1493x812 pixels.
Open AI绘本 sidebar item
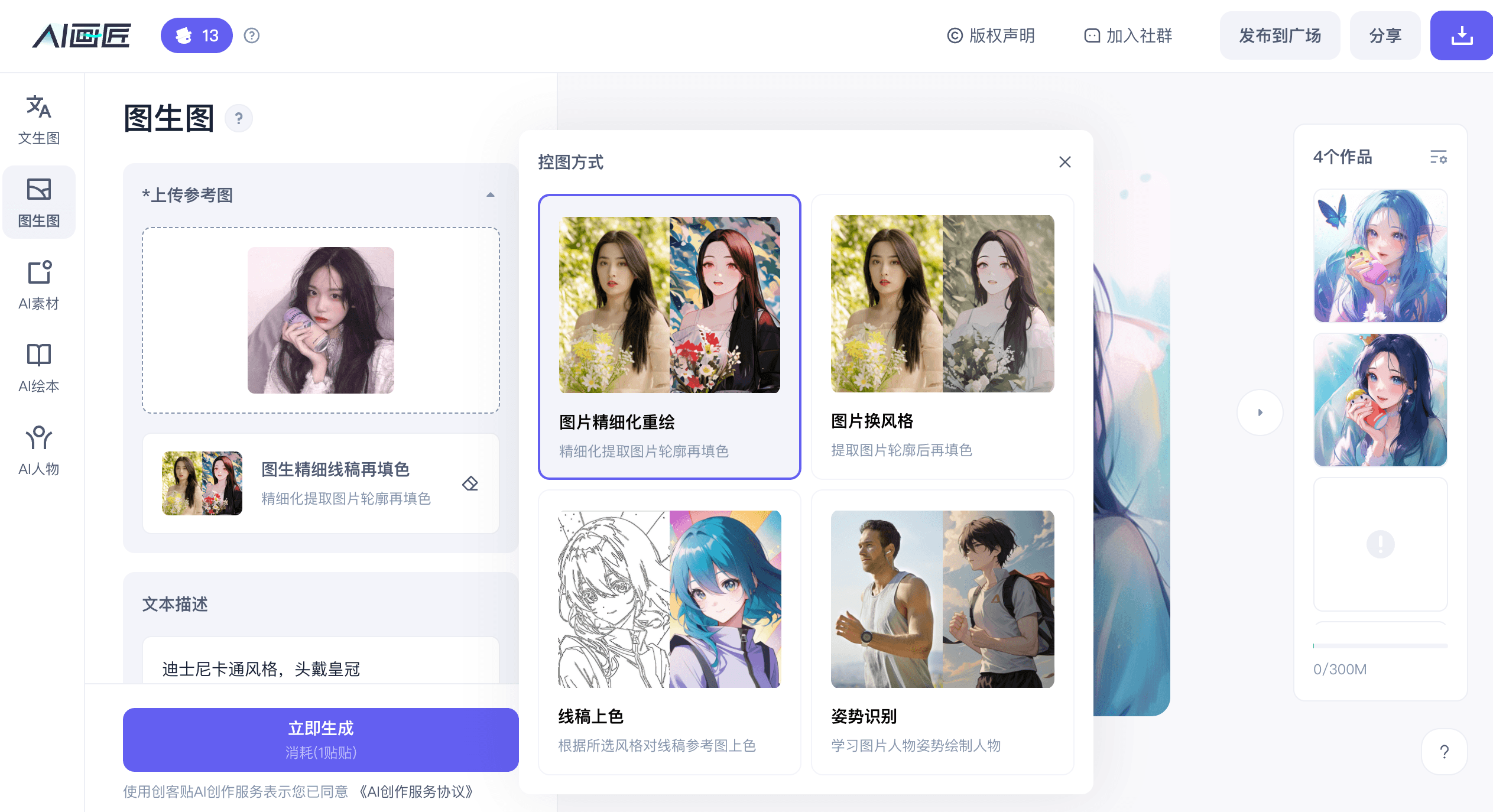(39, 368)
